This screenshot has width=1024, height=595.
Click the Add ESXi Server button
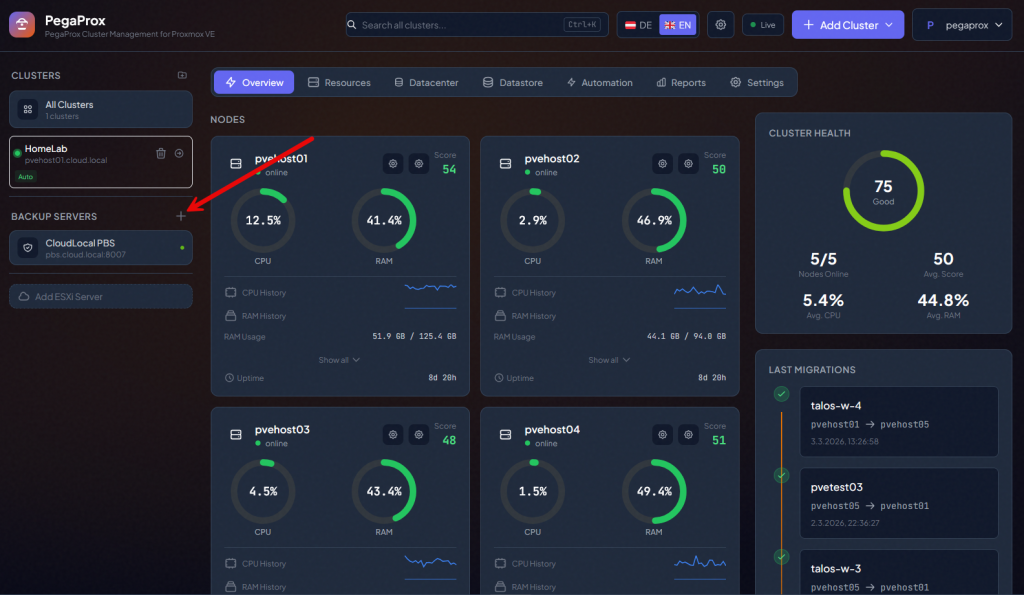click(100, 296)
